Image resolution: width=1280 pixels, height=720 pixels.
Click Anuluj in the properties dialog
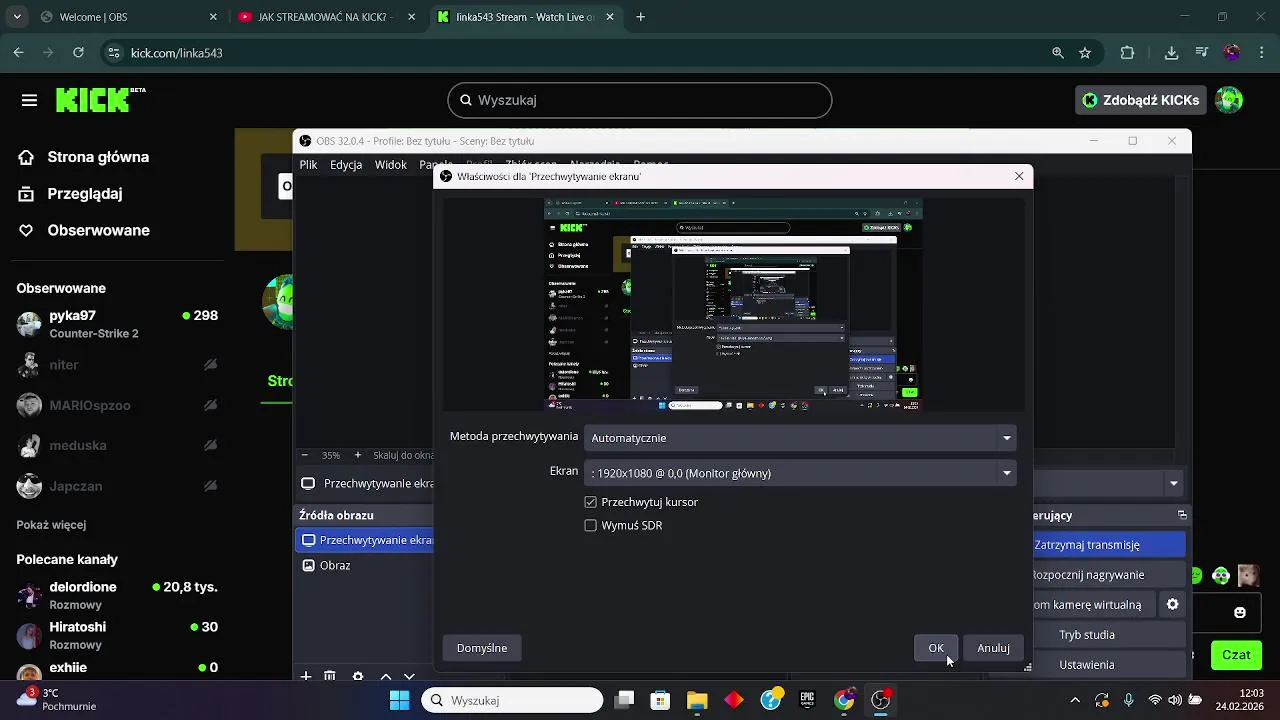coord(993,648)
